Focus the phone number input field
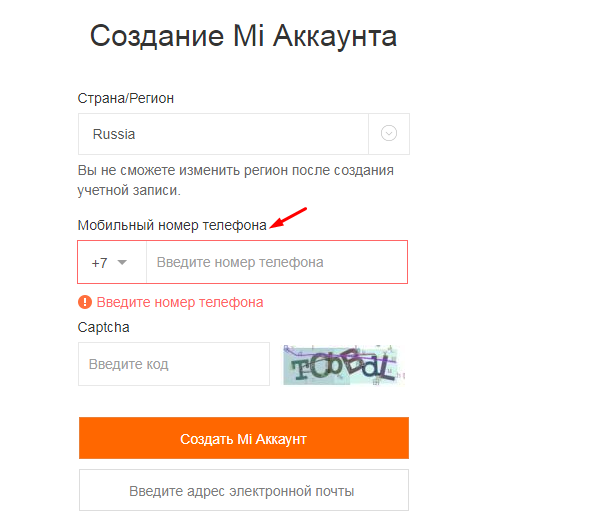The width and height of the screenshot is (602, 532). pyautogui.click(x=276, y=263)
